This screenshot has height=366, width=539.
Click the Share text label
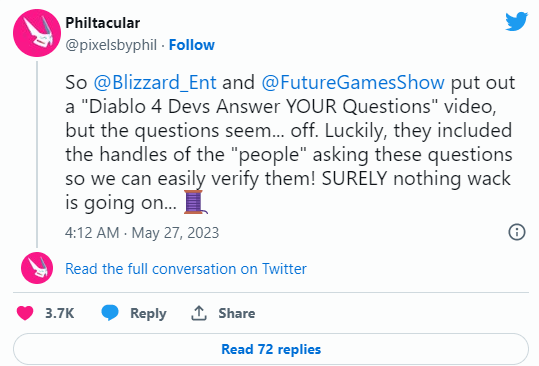click(x=237, y=313)
